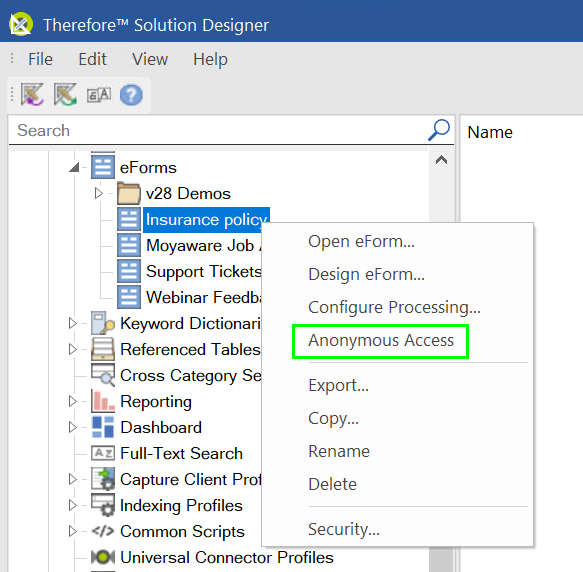Open Security... from context menu
583x572 pixels.
[x=344, y=529]
